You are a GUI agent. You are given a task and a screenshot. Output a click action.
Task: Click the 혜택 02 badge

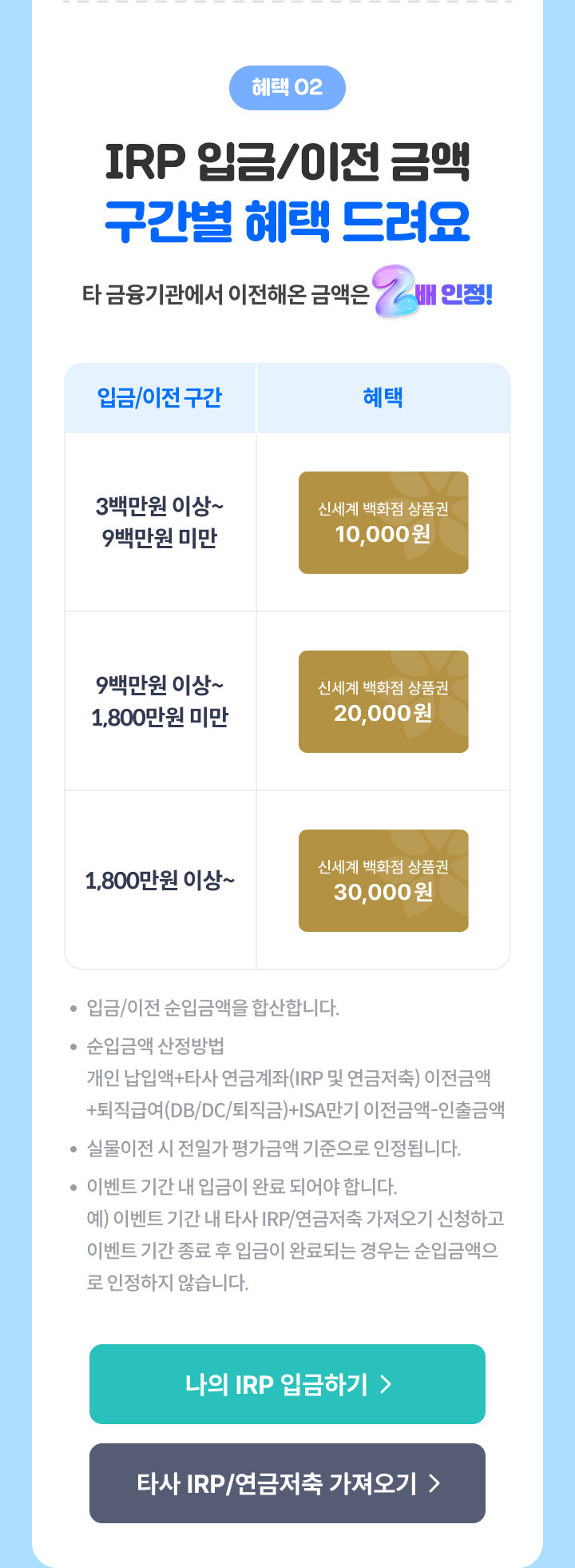click(x=287, y=88)
